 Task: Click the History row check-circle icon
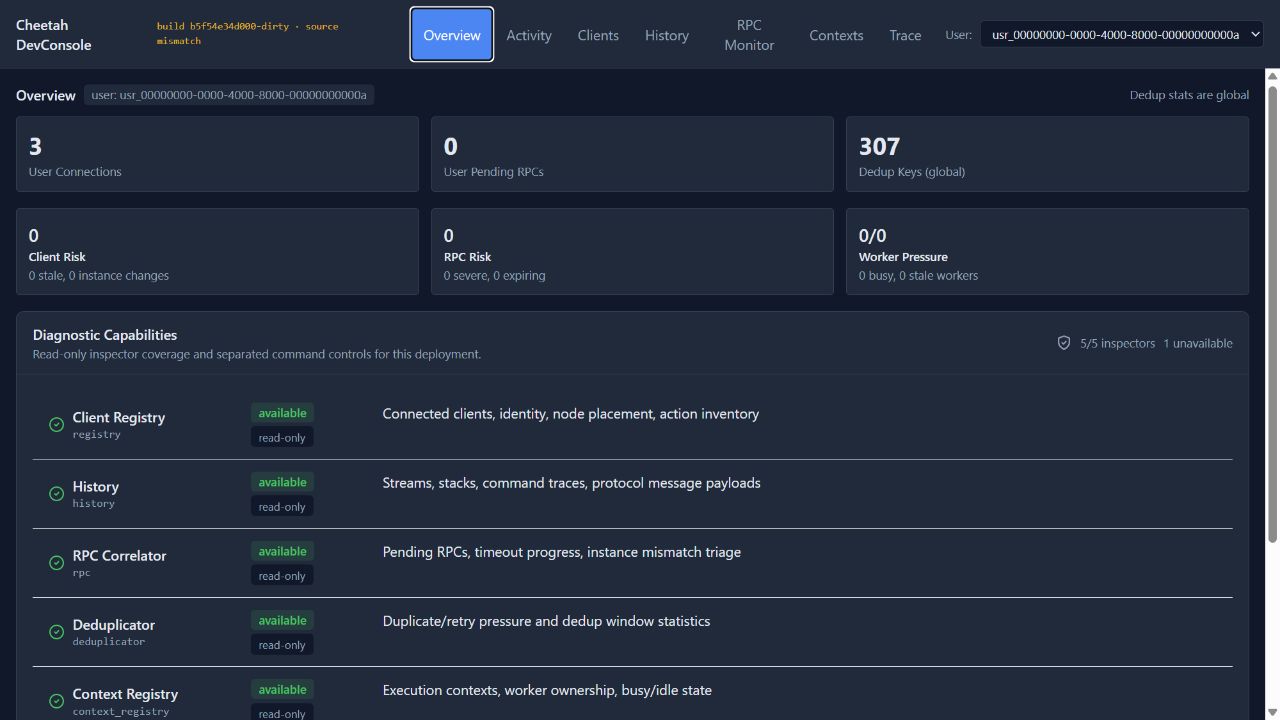point(57,493)
